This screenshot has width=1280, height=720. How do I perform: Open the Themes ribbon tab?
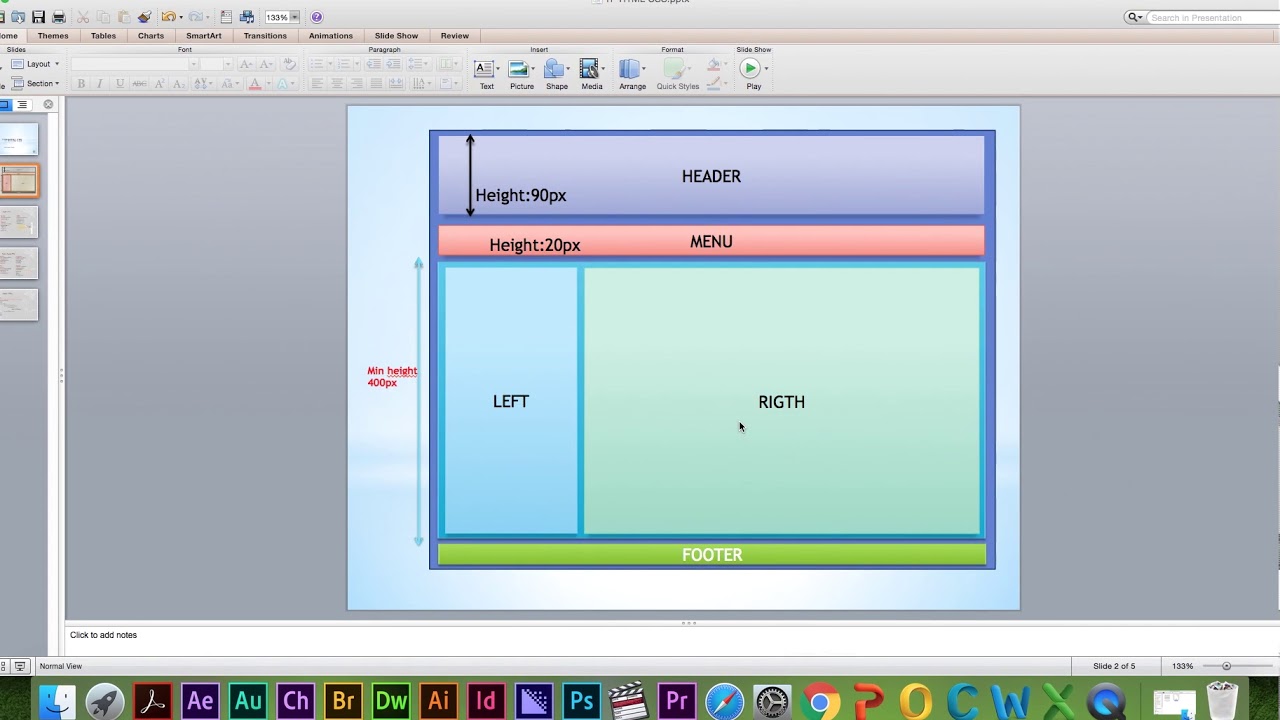click(53, 36)
